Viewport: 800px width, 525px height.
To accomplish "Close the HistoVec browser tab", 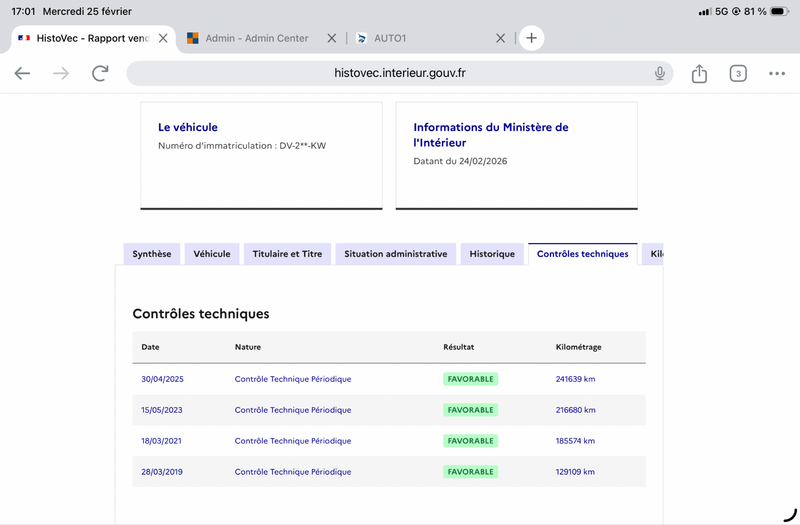I will 163,38.
